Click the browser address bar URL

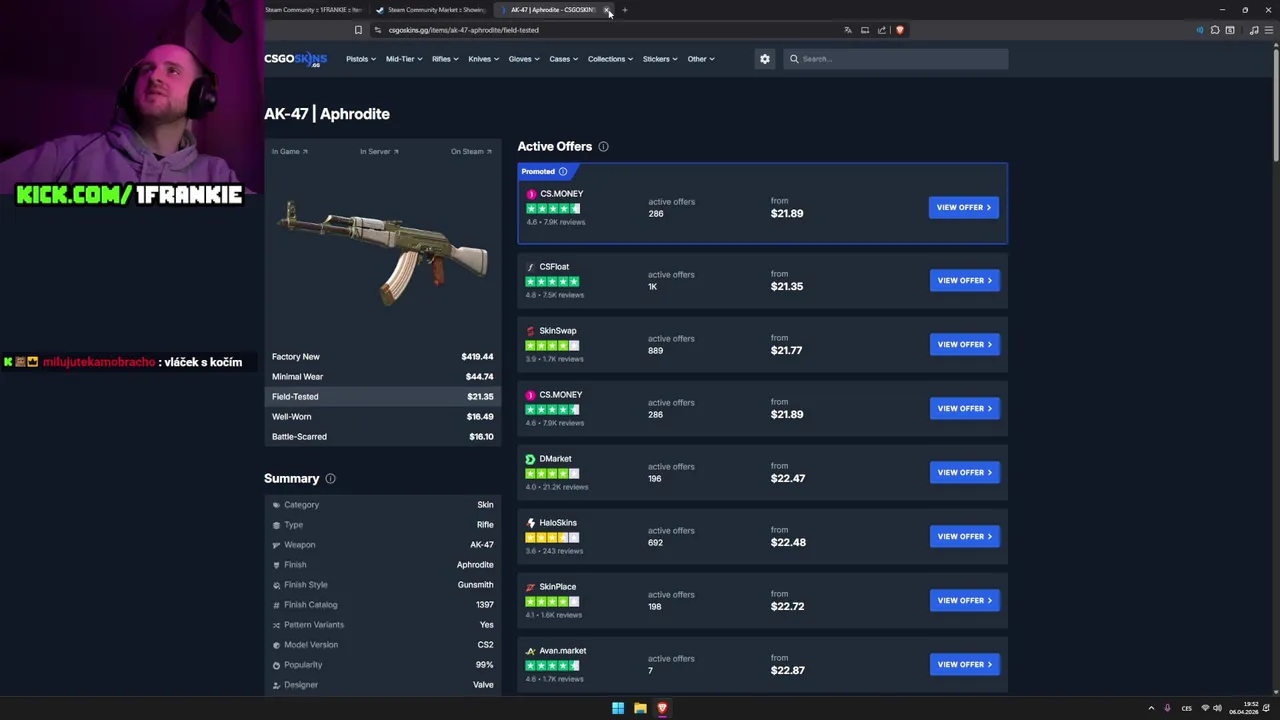463,30
